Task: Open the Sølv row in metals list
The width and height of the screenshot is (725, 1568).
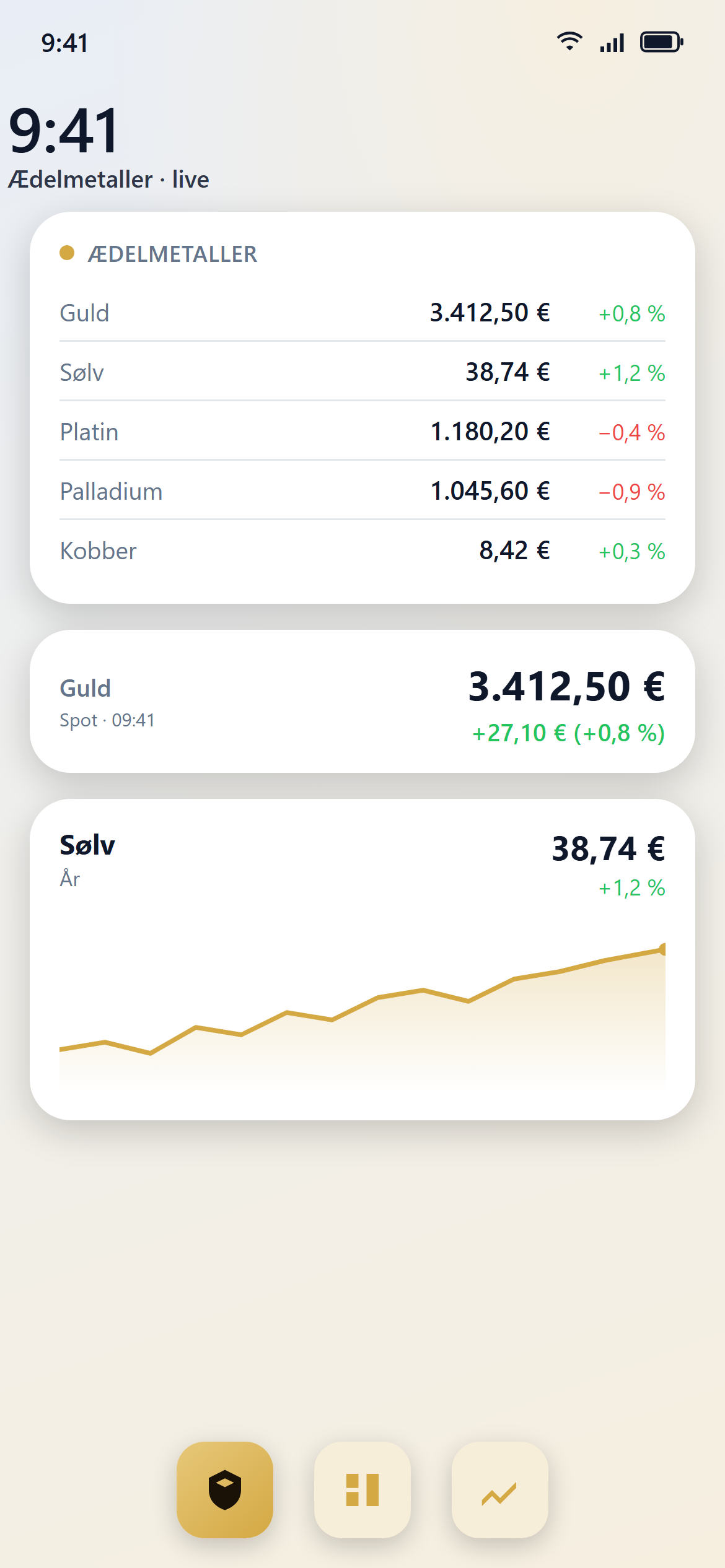Action: (362, 372)
